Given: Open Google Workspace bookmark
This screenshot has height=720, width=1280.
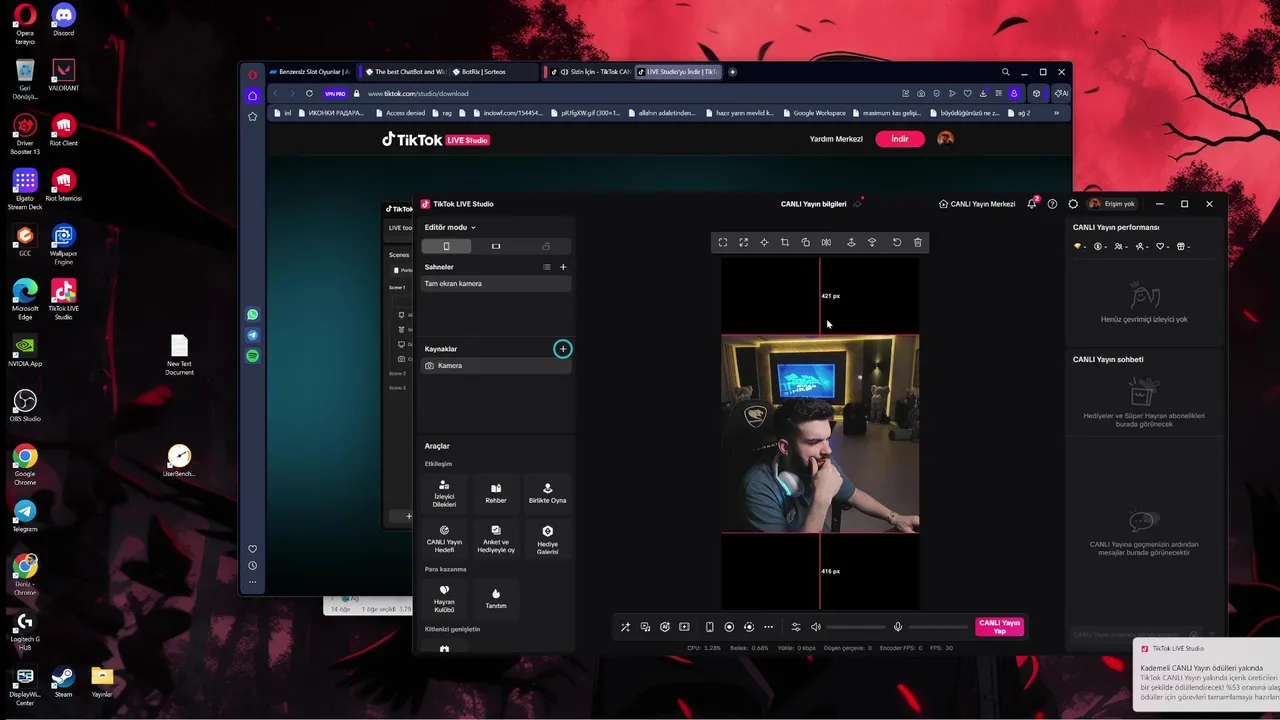Looking at the screenshot, I should coord(813,113).
